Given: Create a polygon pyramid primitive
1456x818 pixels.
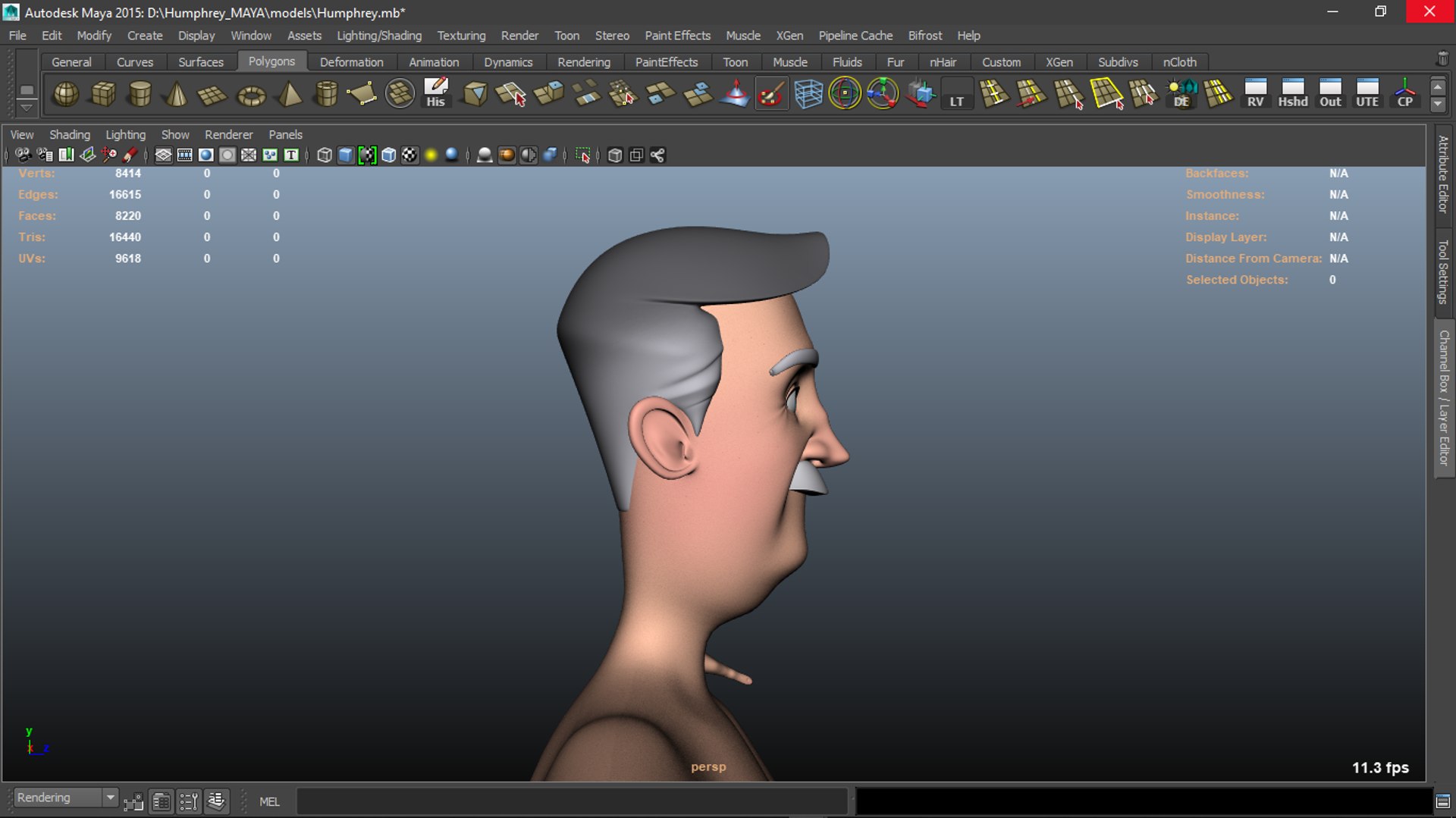Looking at the screenshot, I should [x=288, y=94].
